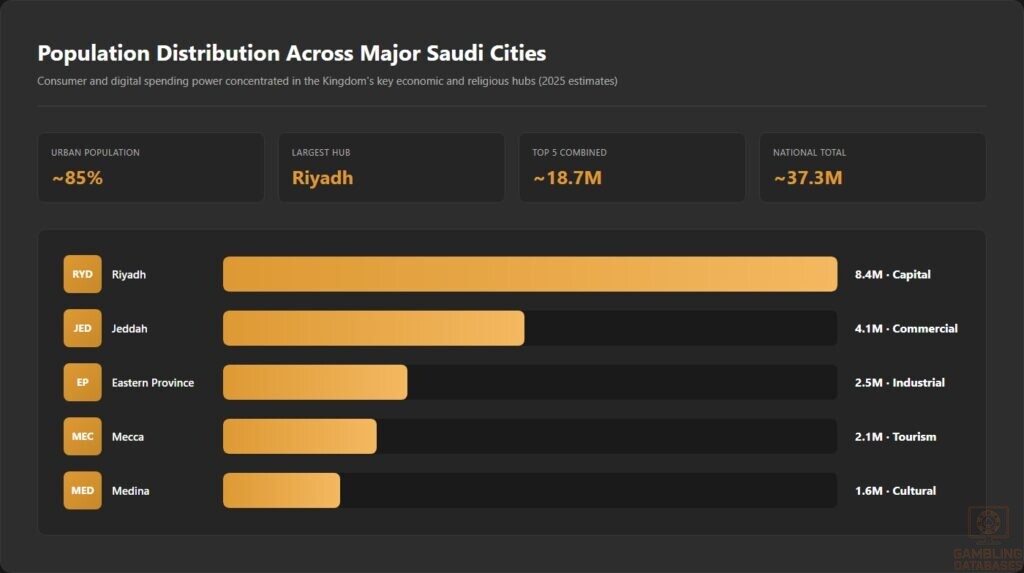Click the '8.4M · Capital' value
Viewport: 1024px width, 573px height.
(893, 274)
